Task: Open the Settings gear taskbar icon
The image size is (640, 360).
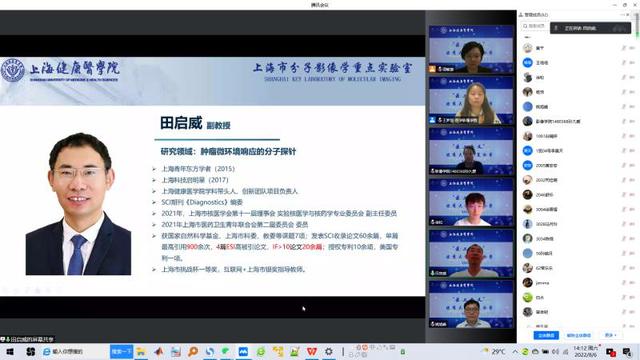Action: [x=329, y=351]
